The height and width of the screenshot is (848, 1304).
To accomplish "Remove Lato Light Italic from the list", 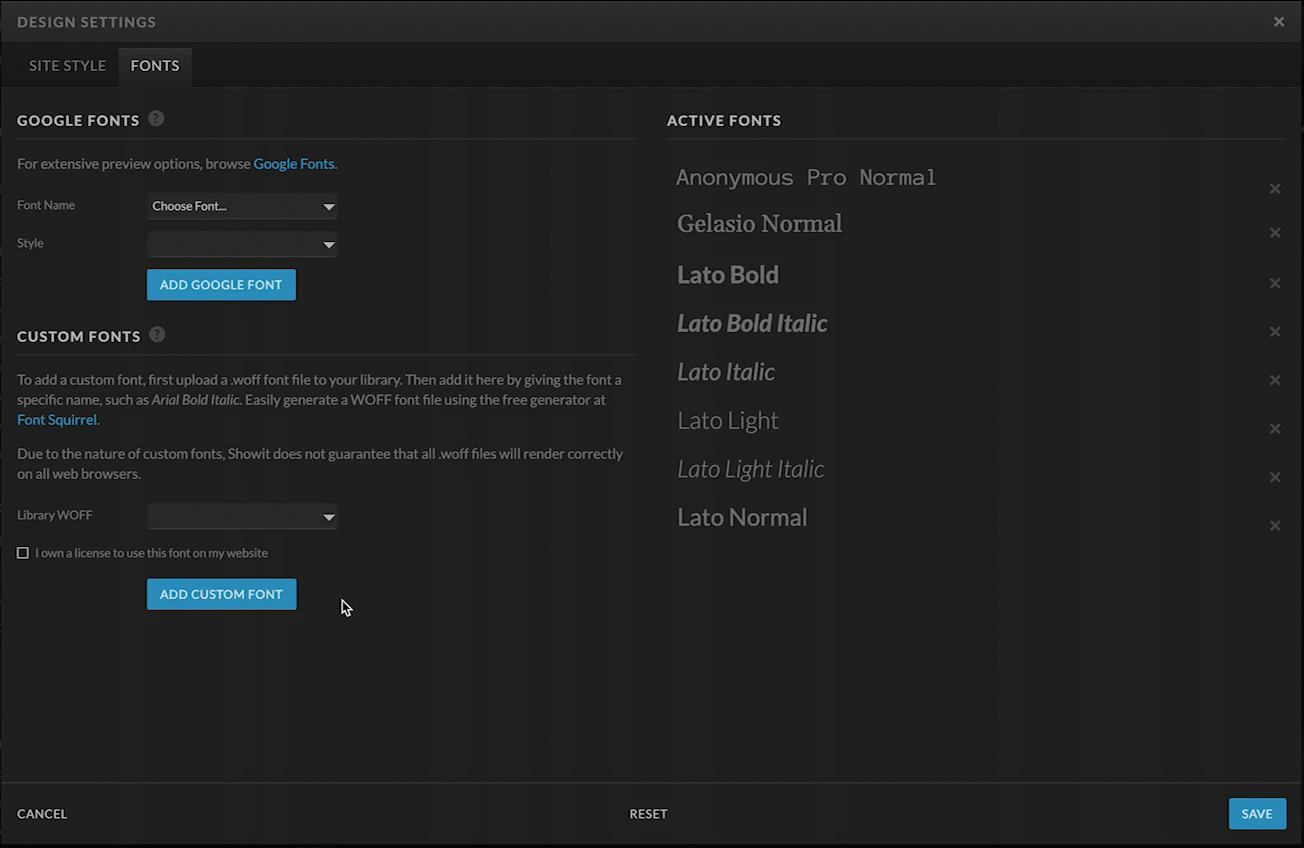I will coord(1275,477).
